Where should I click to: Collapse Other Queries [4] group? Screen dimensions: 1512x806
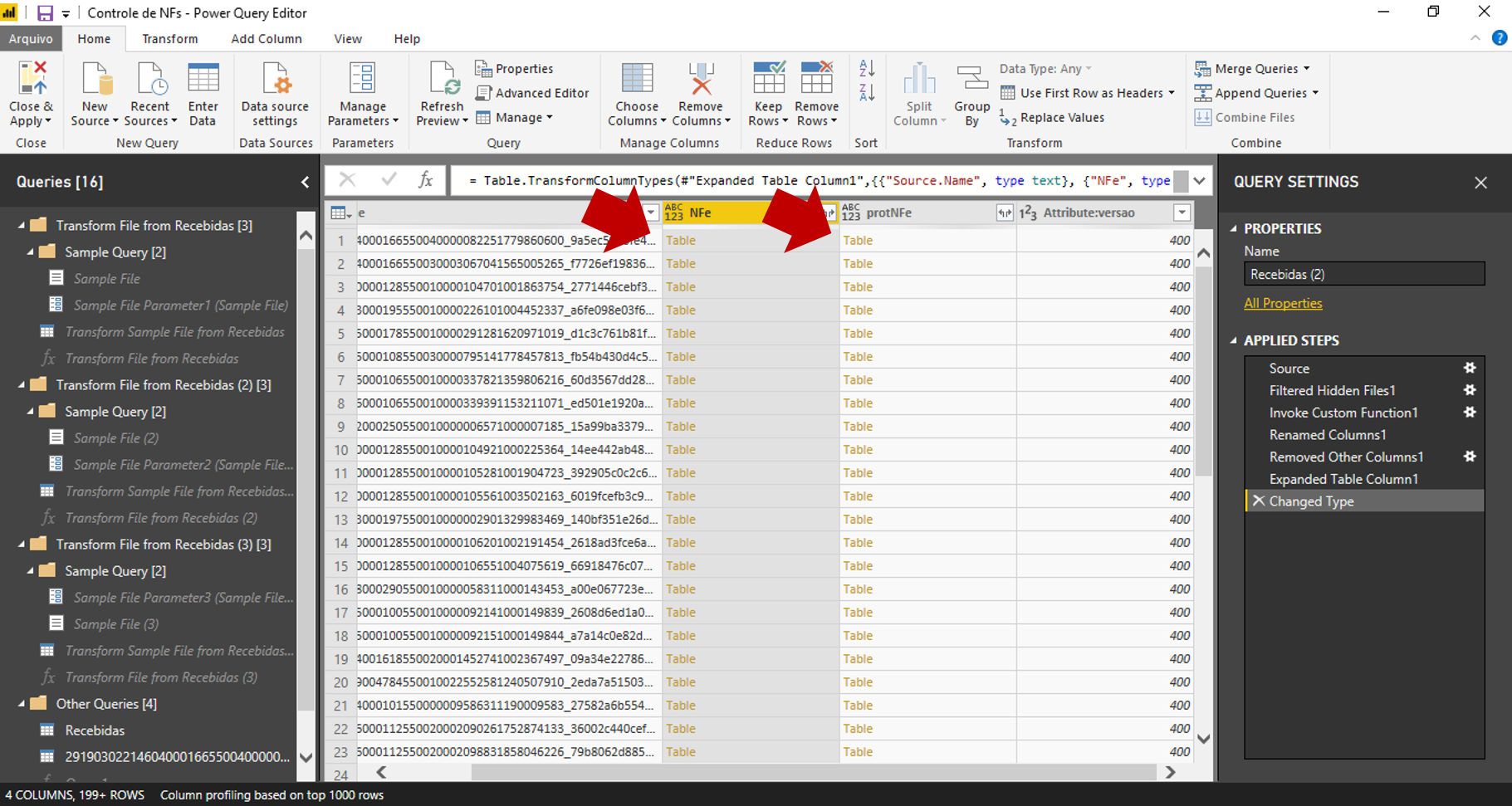point(22,703)
